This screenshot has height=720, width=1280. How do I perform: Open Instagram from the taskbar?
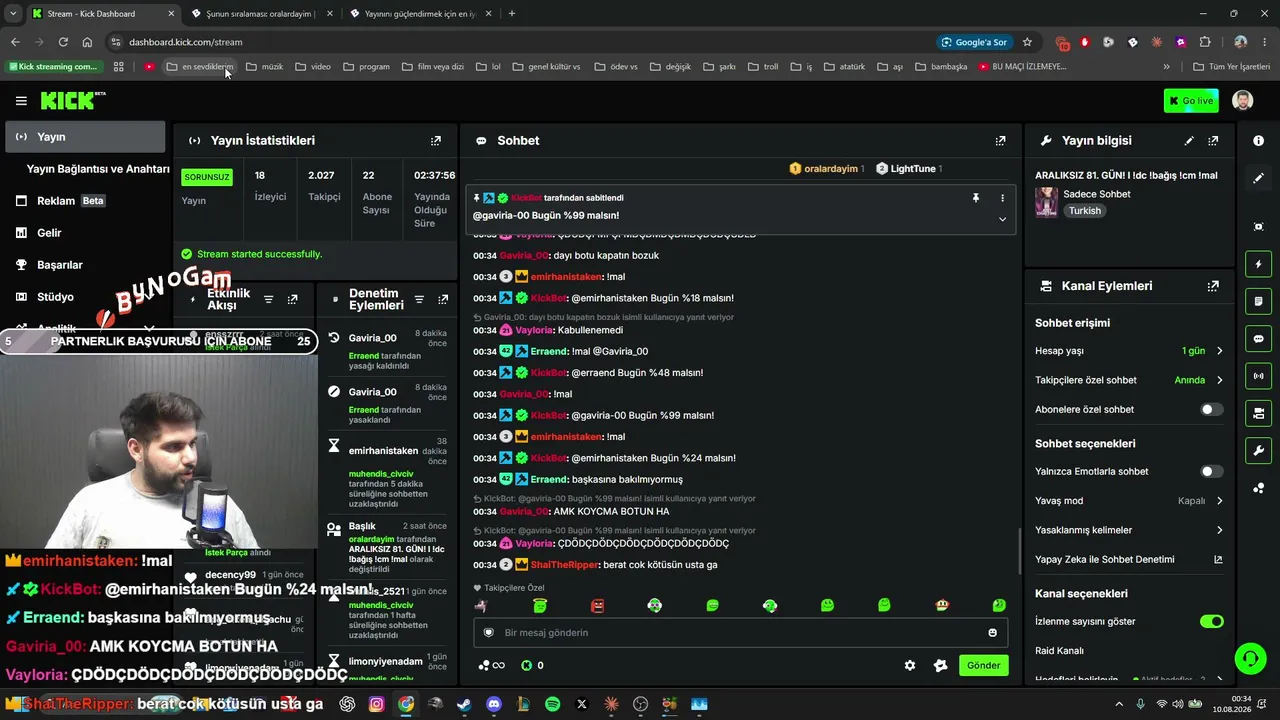click(x=376, y=704)
